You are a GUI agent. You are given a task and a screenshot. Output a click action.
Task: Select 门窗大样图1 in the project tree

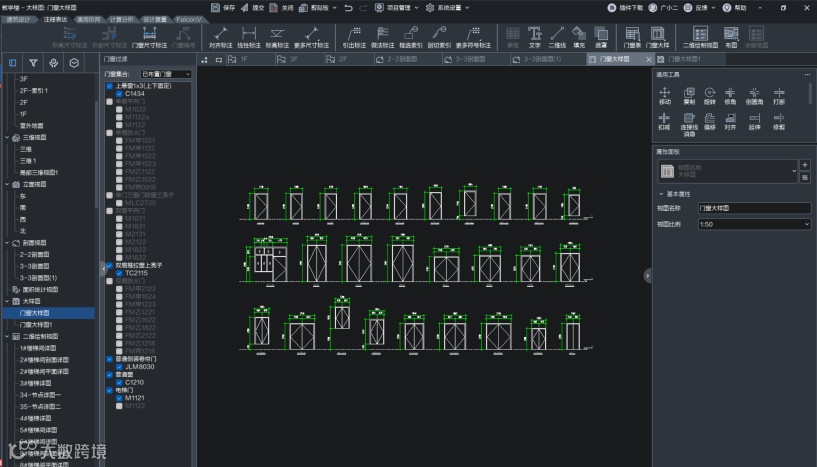coord(36,325)
